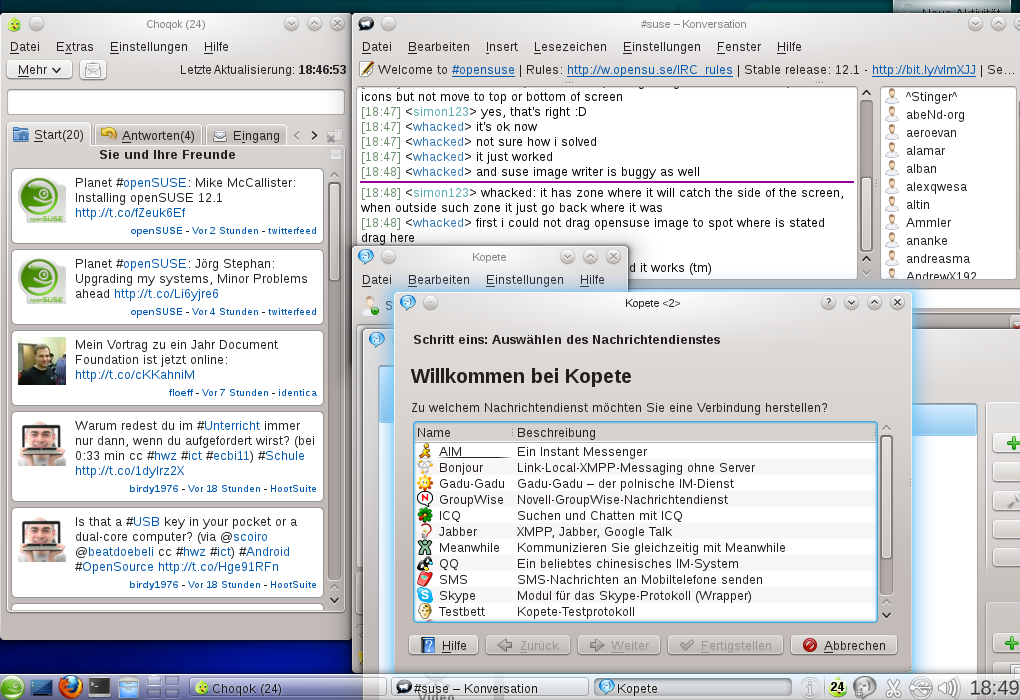Viewport: 1020px width, 700px height.
Task: Open the terminal icon in the taskbar
Action: click(100, 687)
